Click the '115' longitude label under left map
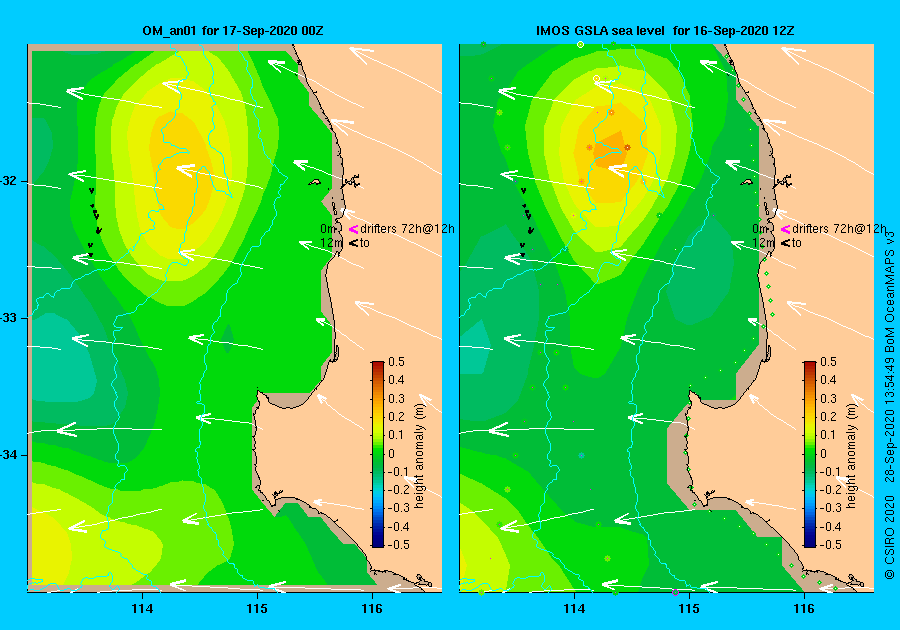 pyautogui.click(x=257, y=609)
